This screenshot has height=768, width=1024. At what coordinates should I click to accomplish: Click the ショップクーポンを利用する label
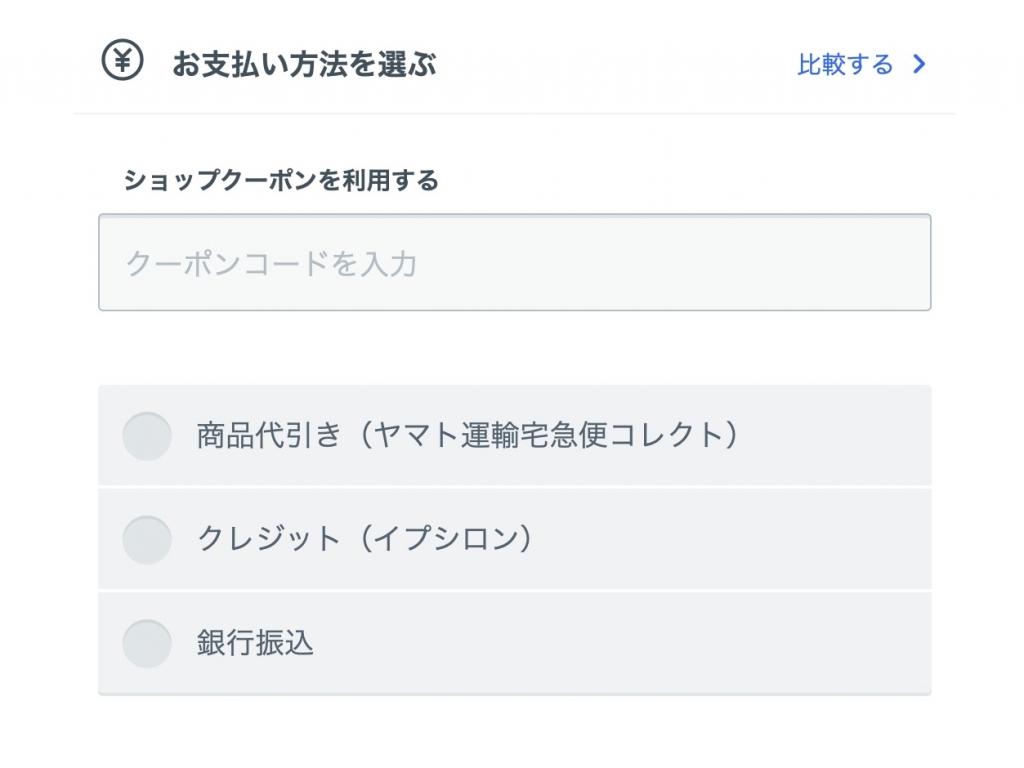[281, 180]
